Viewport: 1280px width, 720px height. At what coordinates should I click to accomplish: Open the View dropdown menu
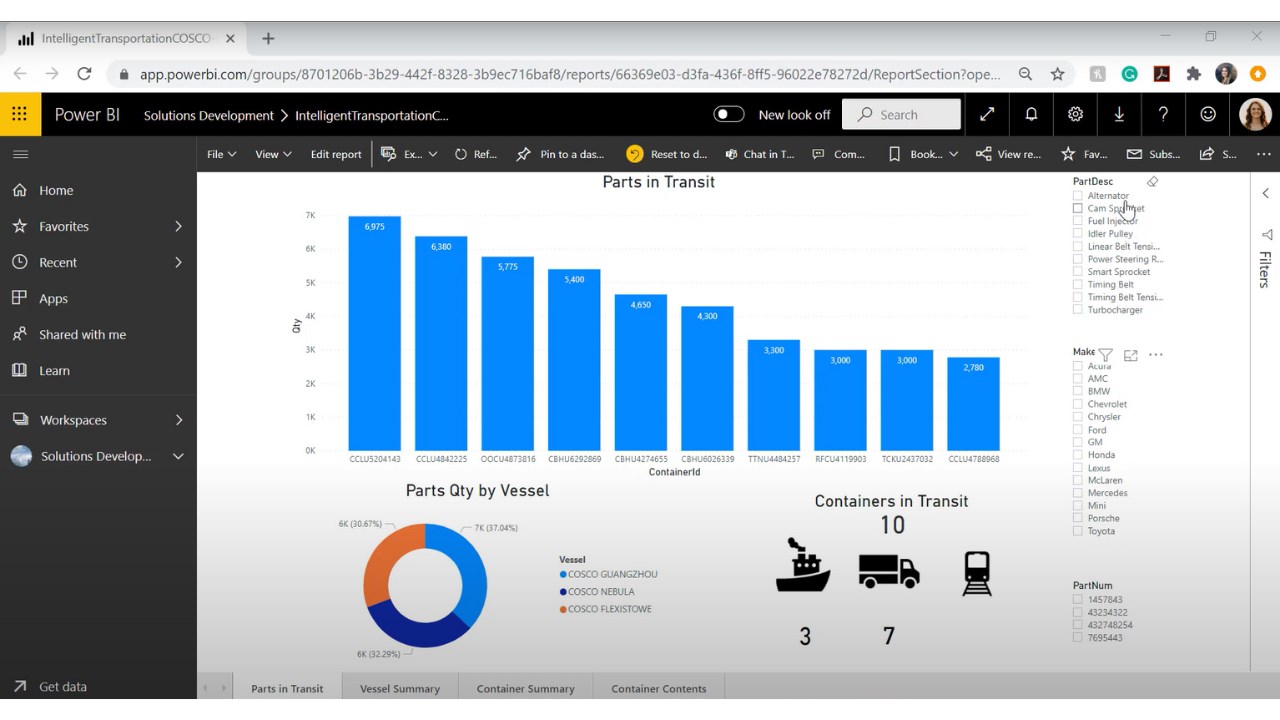(x=273, y=154)
